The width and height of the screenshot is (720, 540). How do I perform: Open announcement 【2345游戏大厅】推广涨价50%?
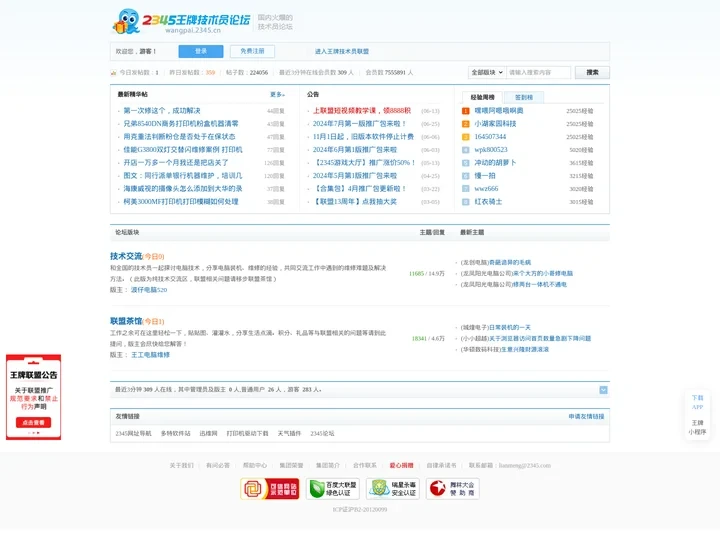coord(364,163)
